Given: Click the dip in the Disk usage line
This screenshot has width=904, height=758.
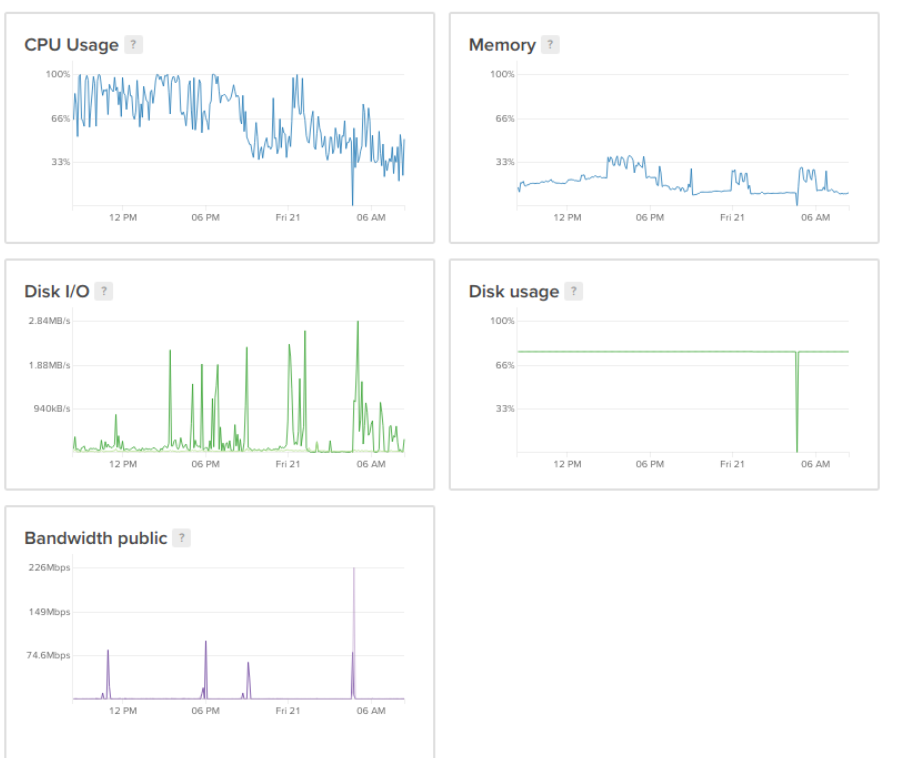Looking at the screenshot, I should tap(797, 400).
